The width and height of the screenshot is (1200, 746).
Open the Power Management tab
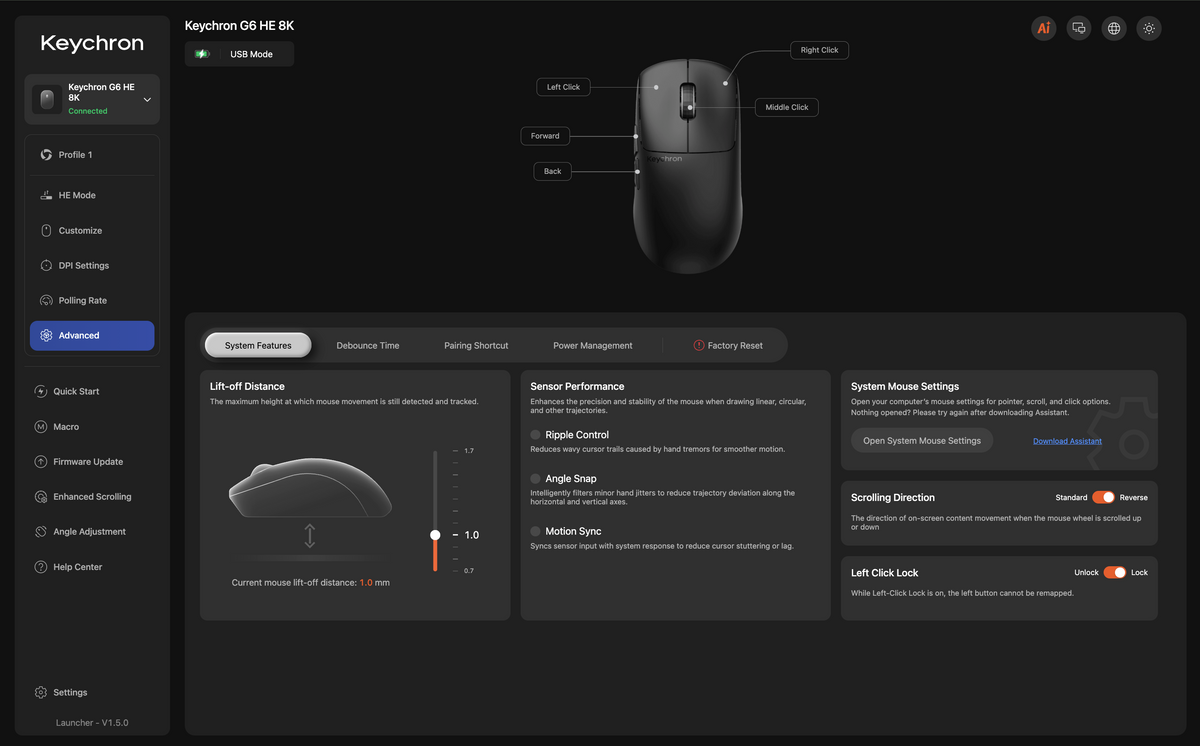(593, 345)
